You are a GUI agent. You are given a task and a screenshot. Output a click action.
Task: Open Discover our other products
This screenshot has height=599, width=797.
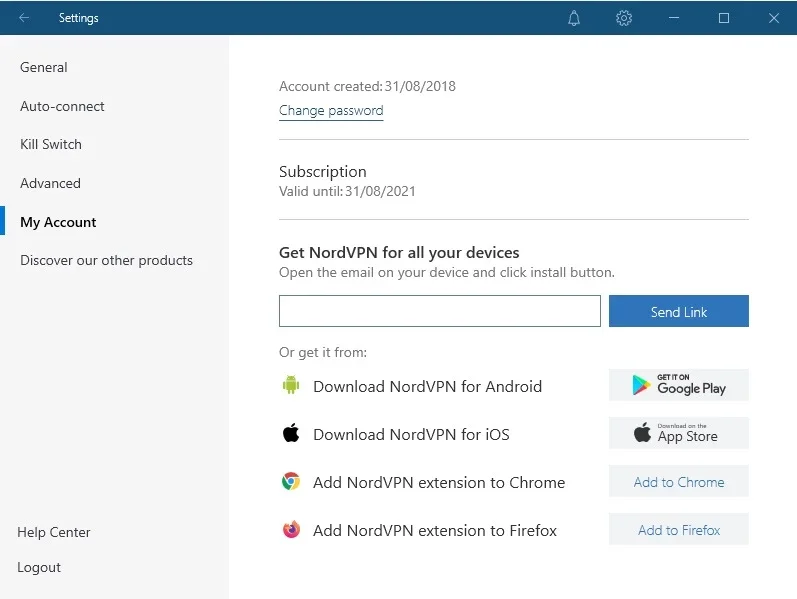pos(106,260)
